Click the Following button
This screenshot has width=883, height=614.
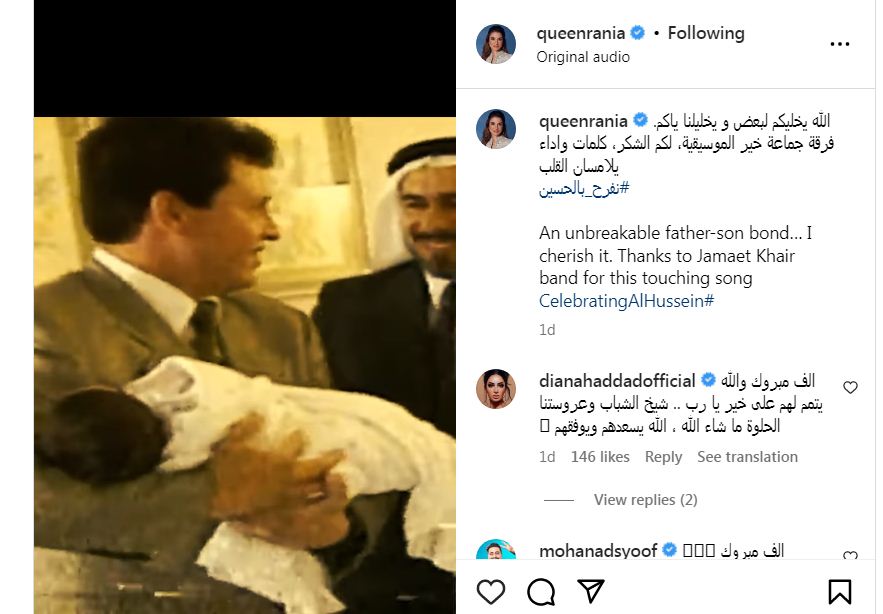click(x=706, y=33)
